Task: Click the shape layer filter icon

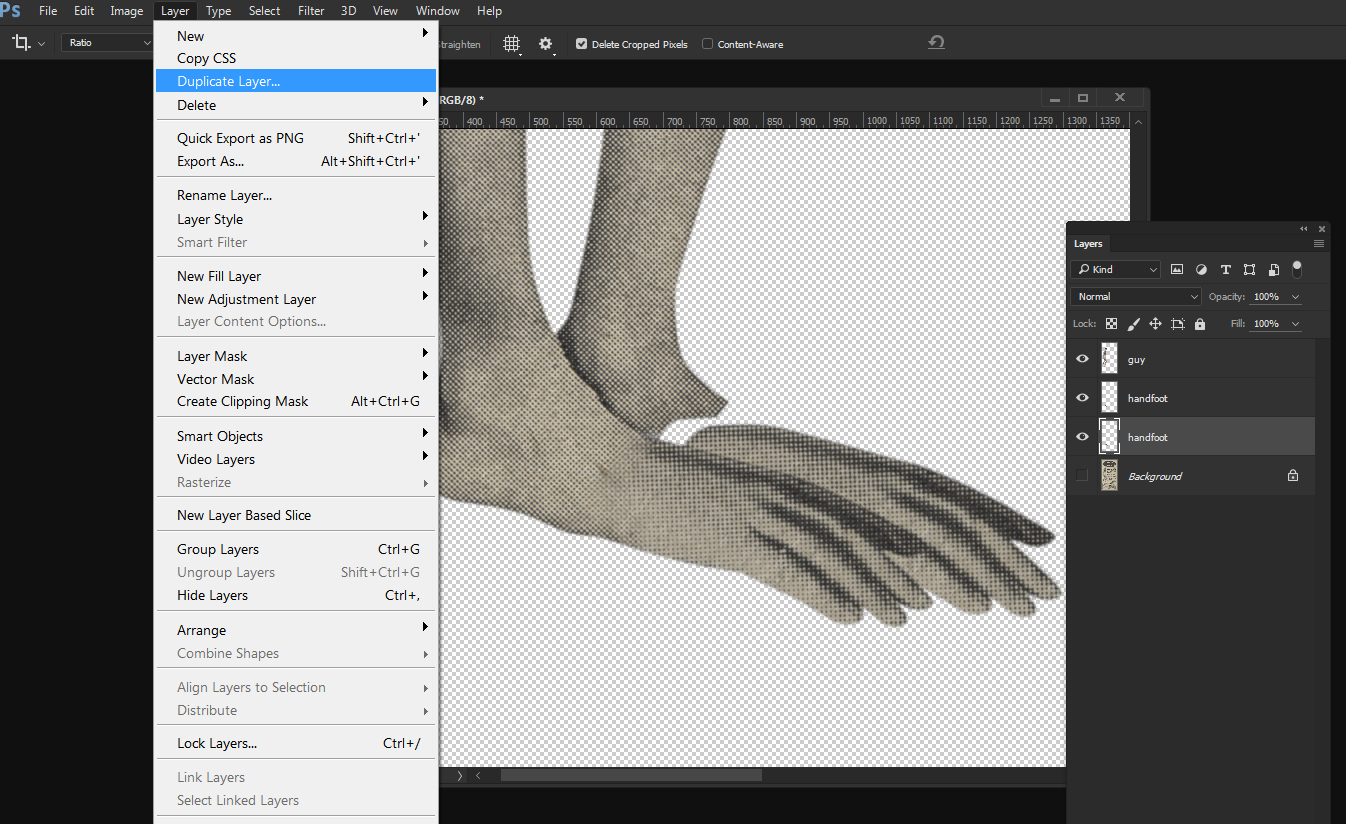Action: coord(1249,270)
